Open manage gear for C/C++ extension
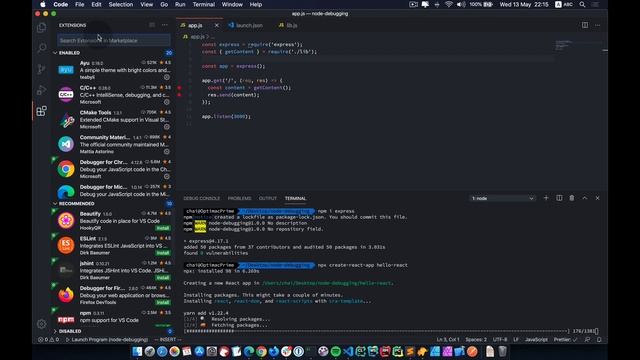Image resolution: width=640 pixels, height=360 pixels. pos(167,102)
